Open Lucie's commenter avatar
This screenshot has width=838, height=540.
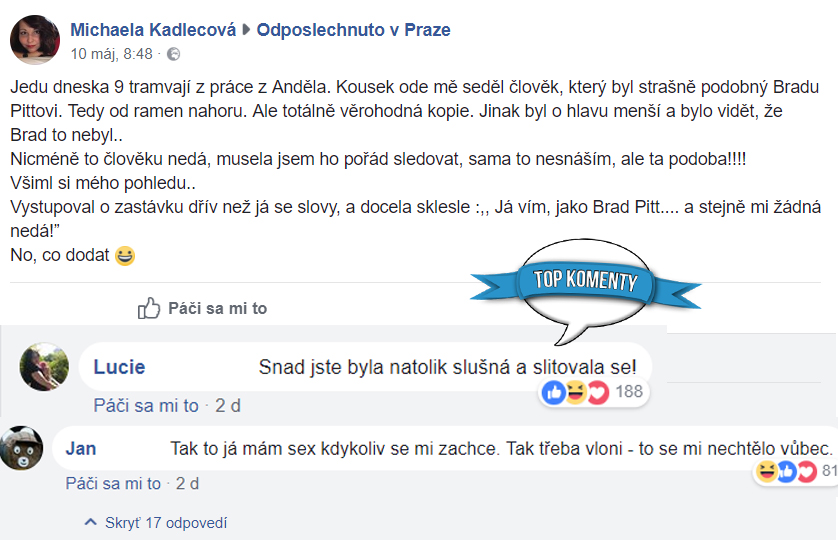[x=44, y=367]
